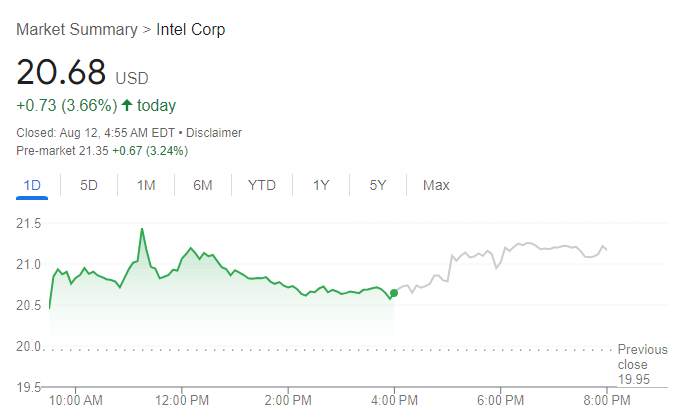Click the +0.73 (3.66%) change text

click(x=67, y=105)
